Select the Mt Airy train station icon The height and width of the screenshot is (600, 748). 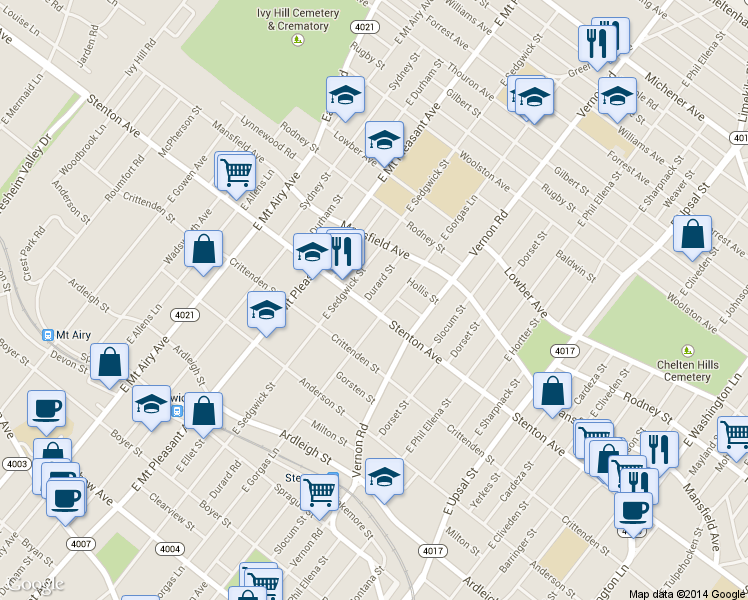pos(47,335)
